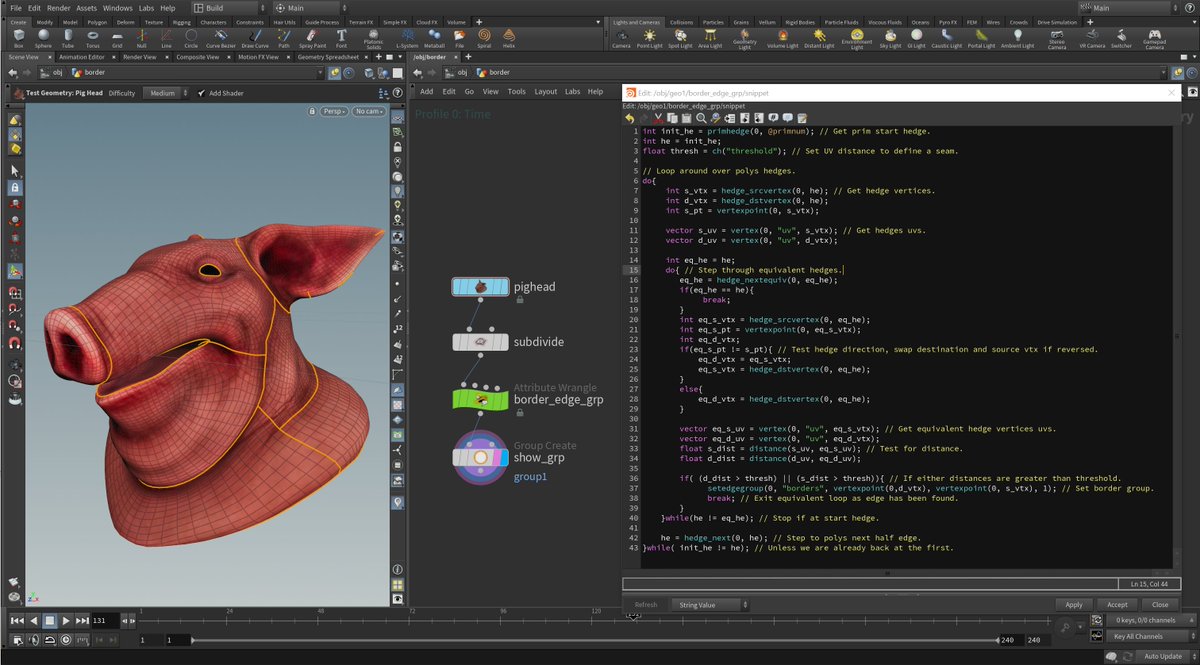Click the playback range slider bar

594,639
